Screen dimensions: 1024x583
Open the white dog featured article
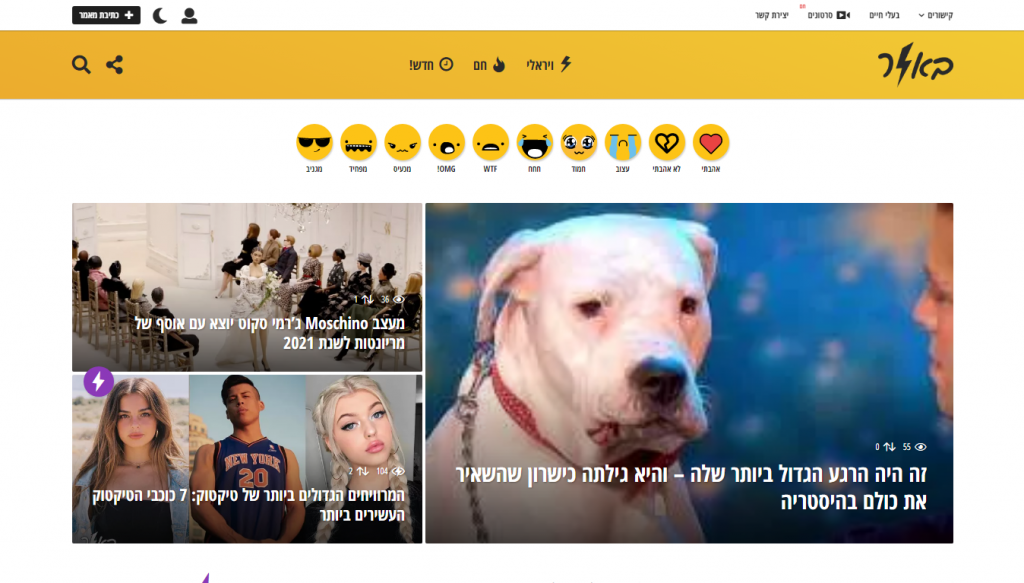tap(689, 373)
